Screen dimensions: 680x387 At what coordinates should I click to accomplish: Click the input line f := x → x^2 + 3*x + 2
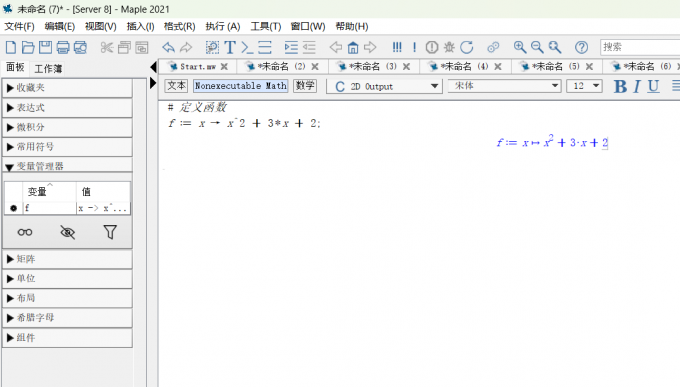(x=245, y=123)
